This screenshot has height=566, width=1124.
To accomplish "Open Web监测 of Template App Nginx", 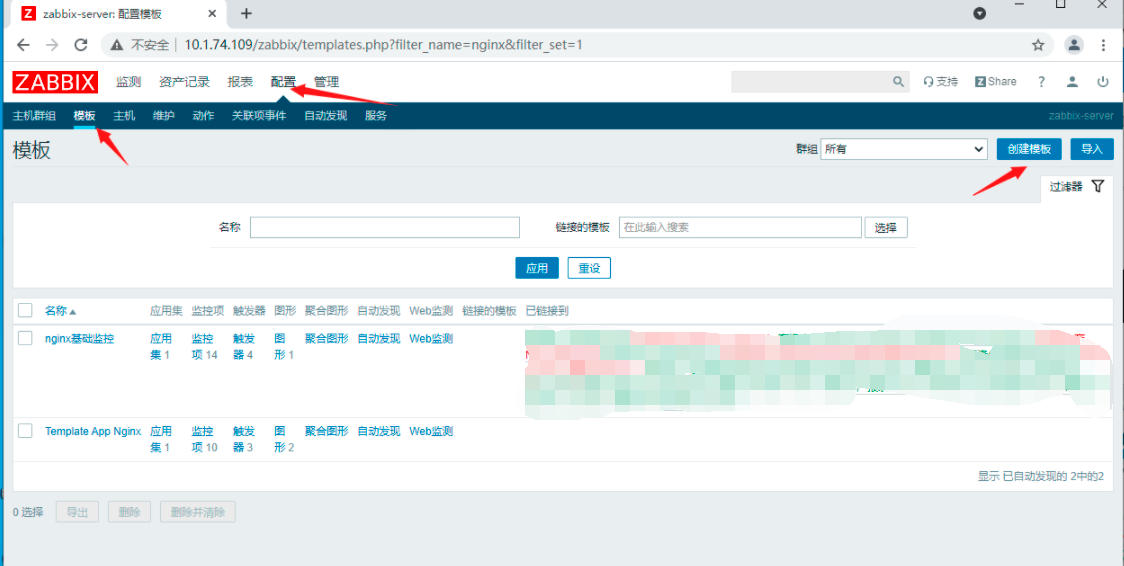I will click(x=431, y=431).
